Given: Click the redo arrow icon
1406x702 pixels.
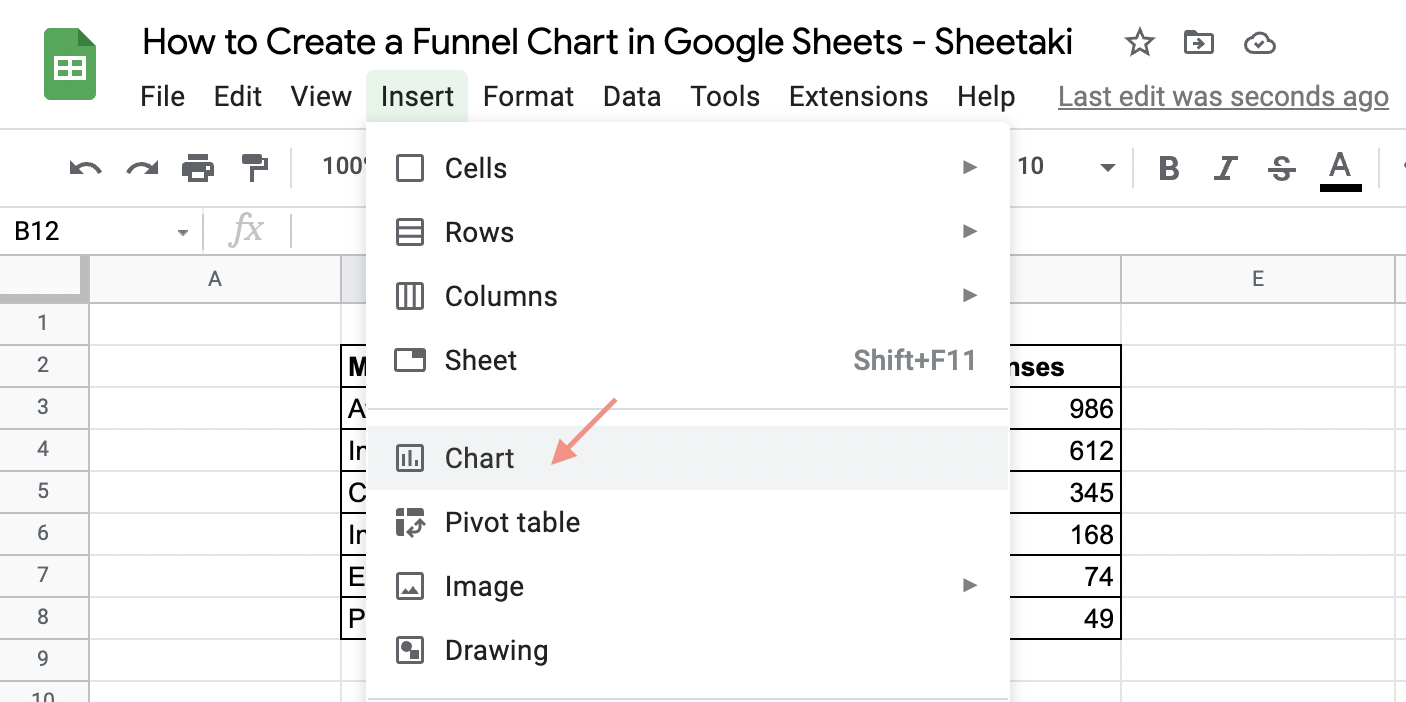Looking at the screenshot, I should tap(142, 168).
